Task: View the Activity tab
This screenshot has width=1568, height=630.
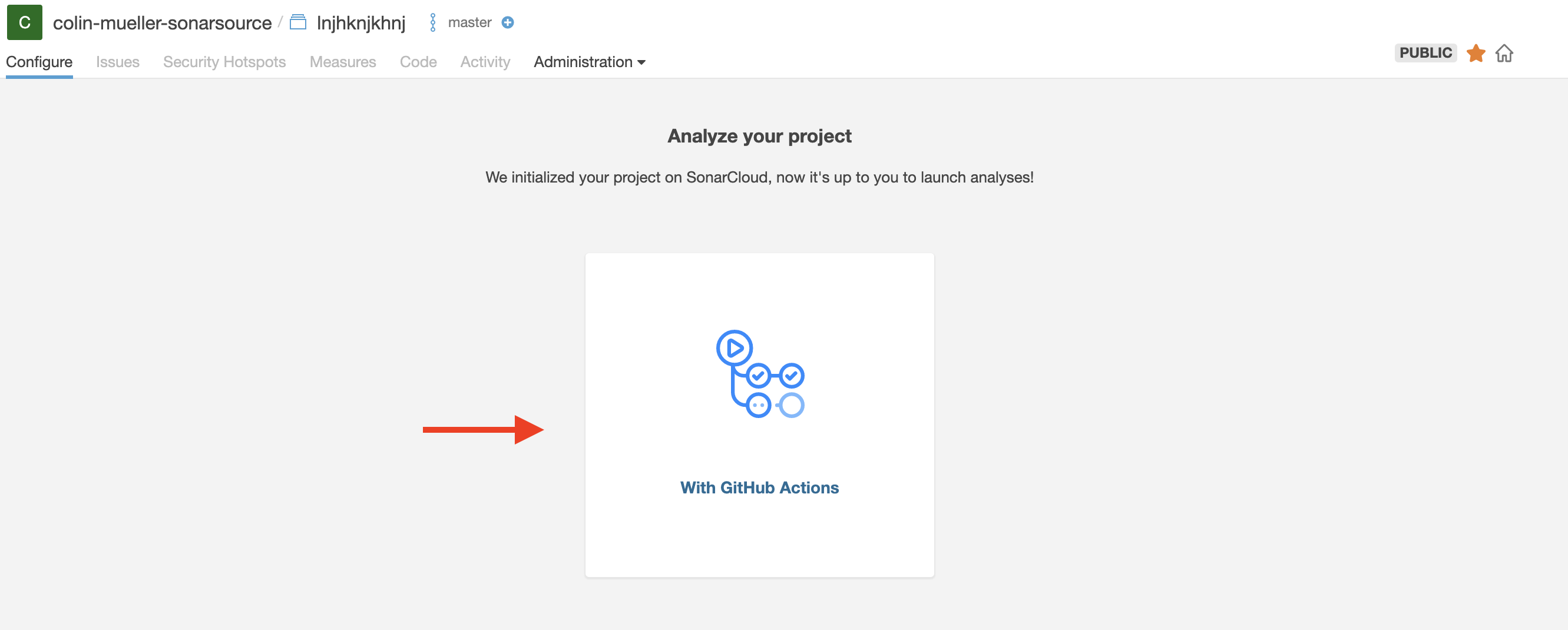Action: point(485,62)
